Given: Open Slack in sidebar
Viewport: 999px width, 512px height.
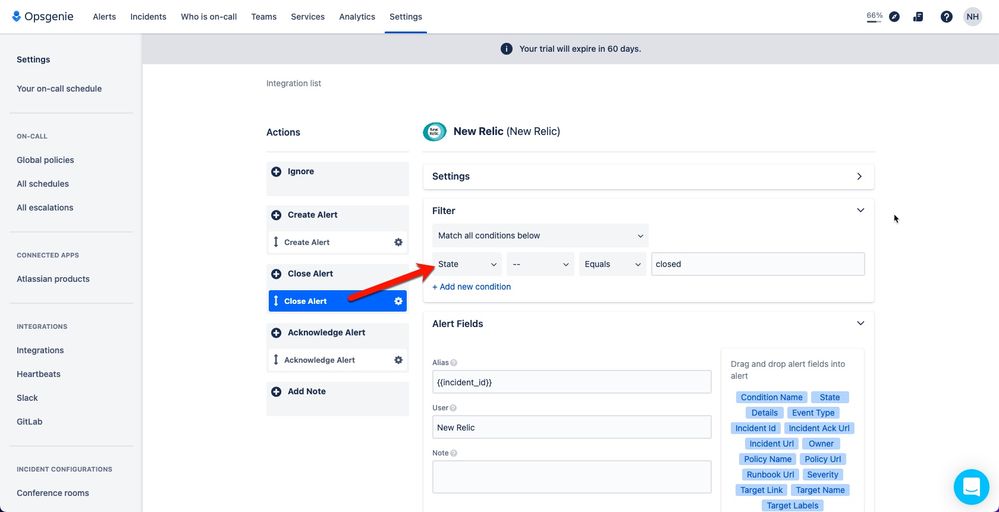Looking at the screenshot, I should coord(27,398).
